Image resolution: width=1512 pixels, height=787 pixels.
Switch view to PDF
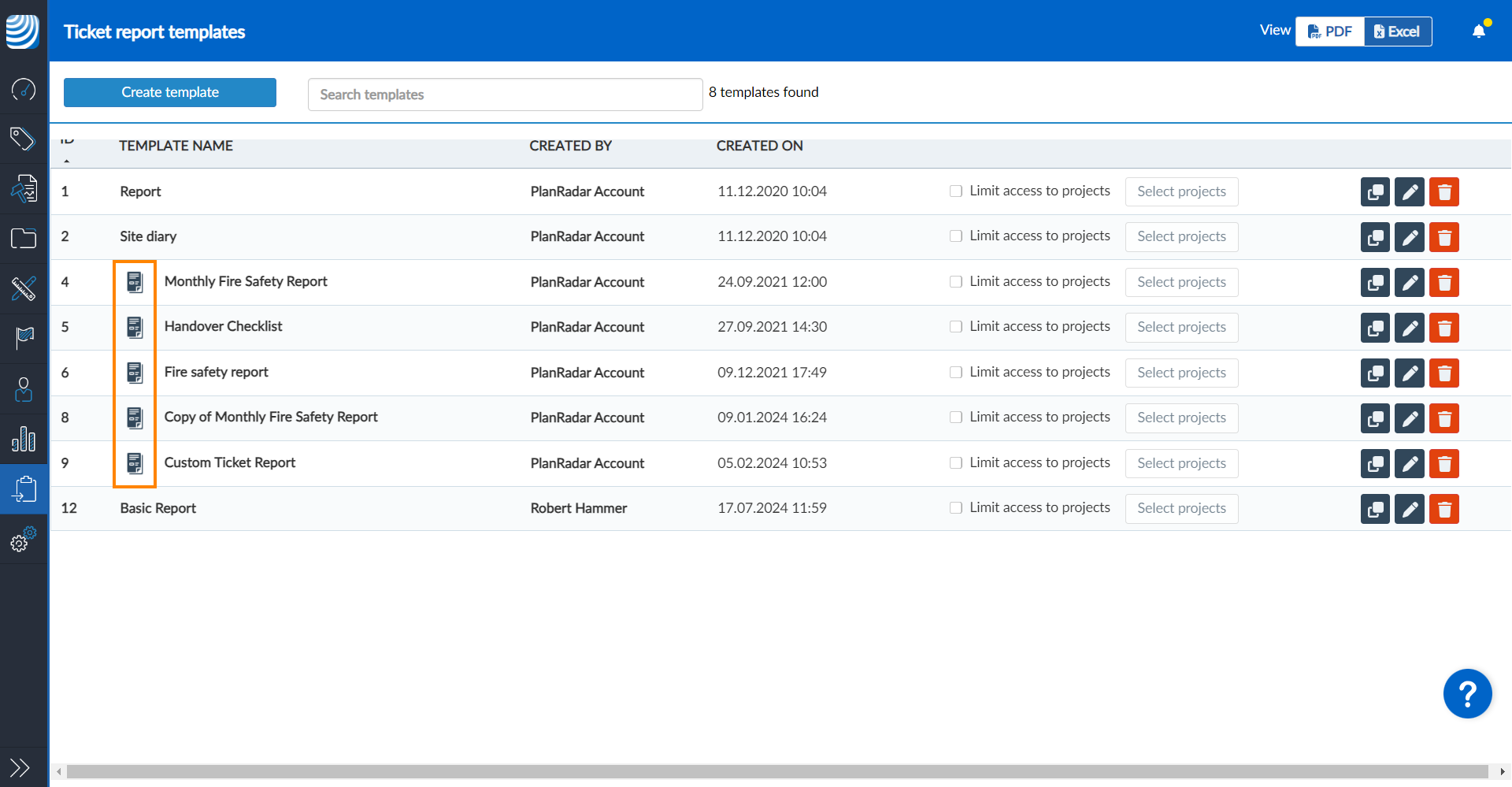click(1330, 32)
